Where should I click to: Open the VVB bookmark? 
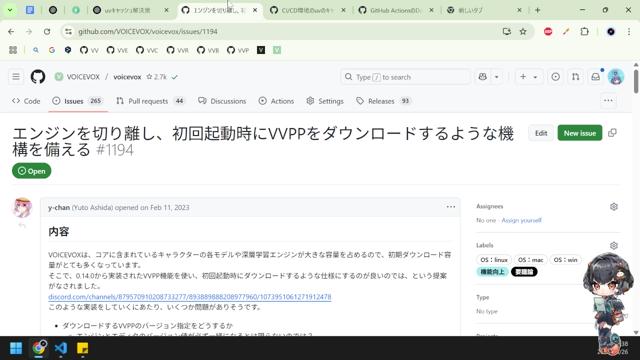[208, 50]
